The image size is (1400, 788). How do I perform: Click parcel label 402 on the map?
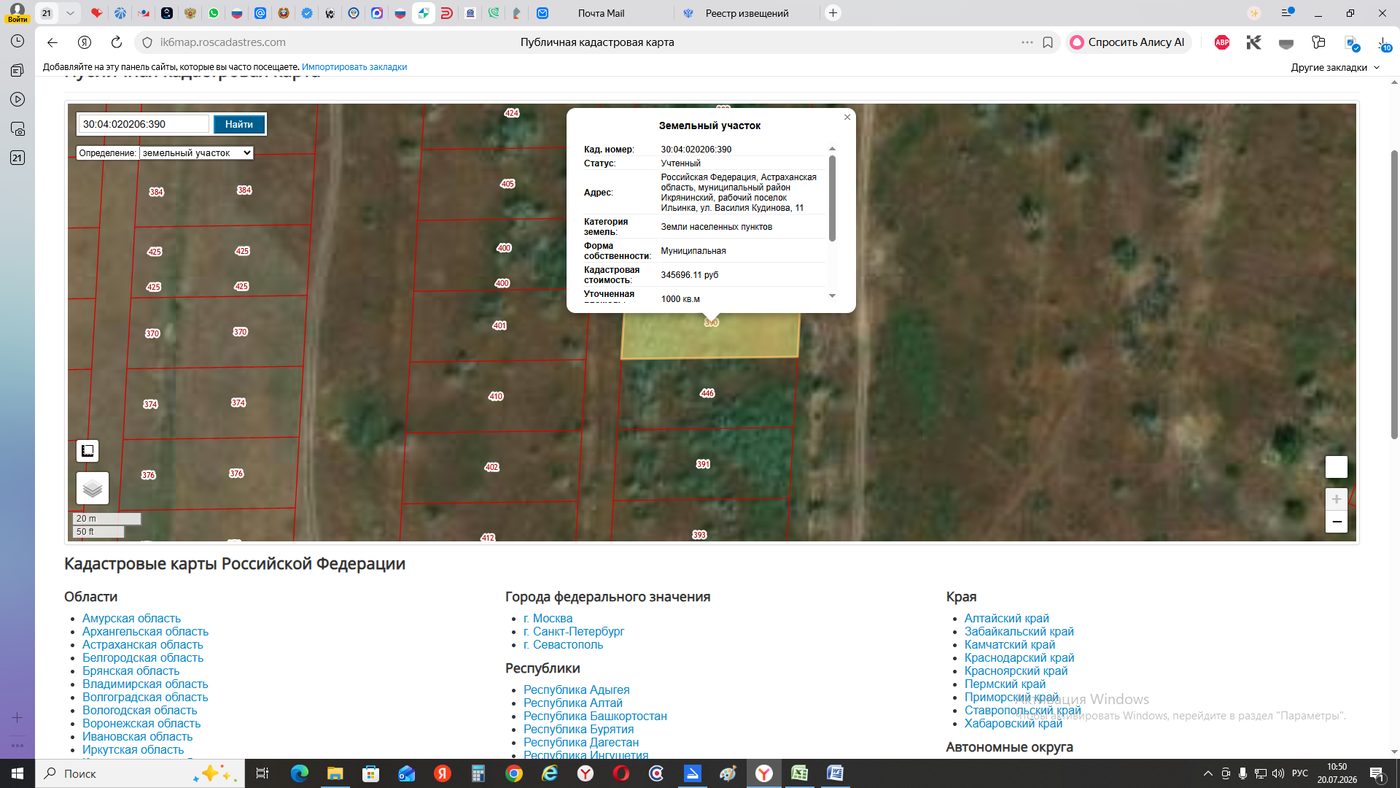(x=491, y=467)
